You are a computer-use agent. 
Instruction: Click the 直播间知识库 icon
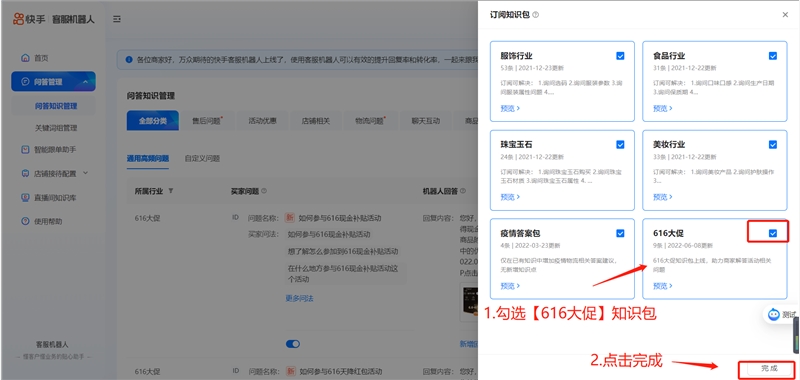click(x=25, y=197)
